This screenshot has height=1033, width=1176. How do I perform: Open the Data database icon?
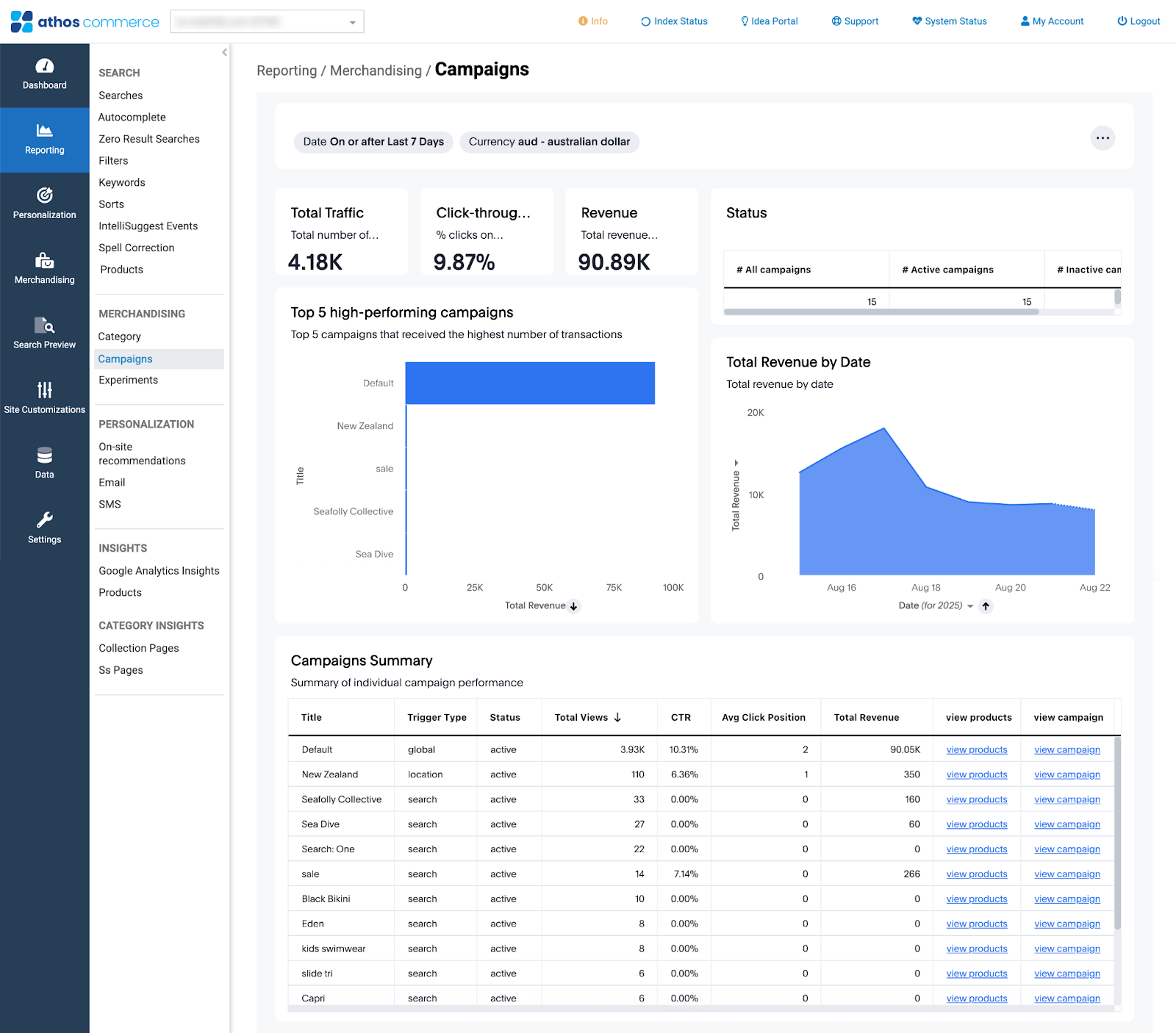(45, 456)
